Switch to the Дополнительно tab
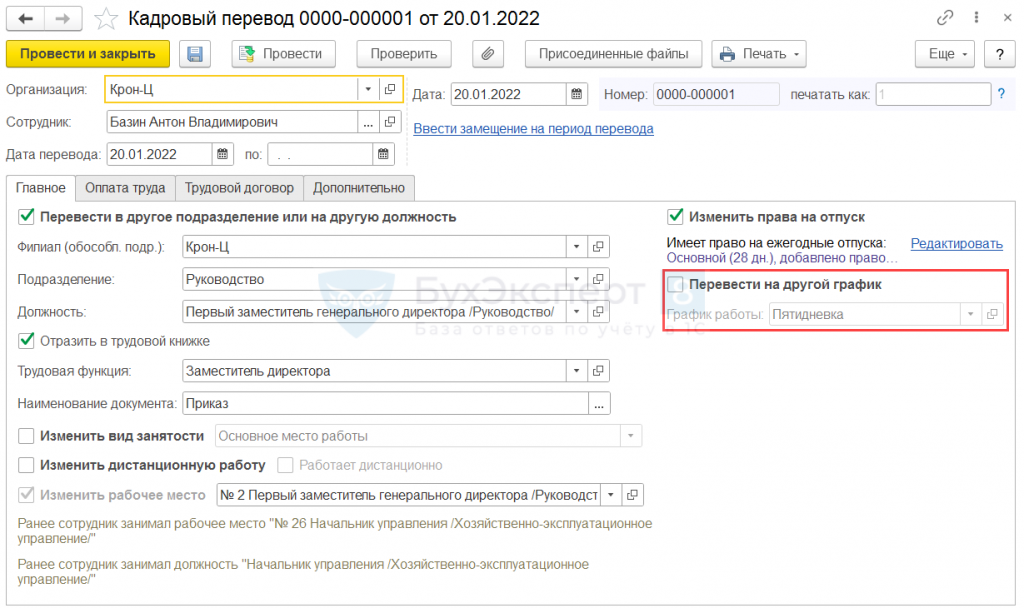The width and height of the screenshot is (1024, 608). click(359, 188)
